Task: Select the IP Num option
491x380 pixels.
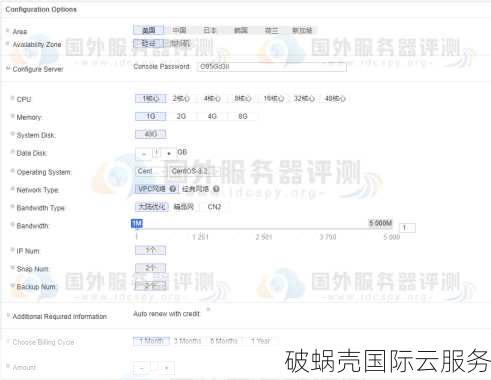Action: (x=151, y=250)
